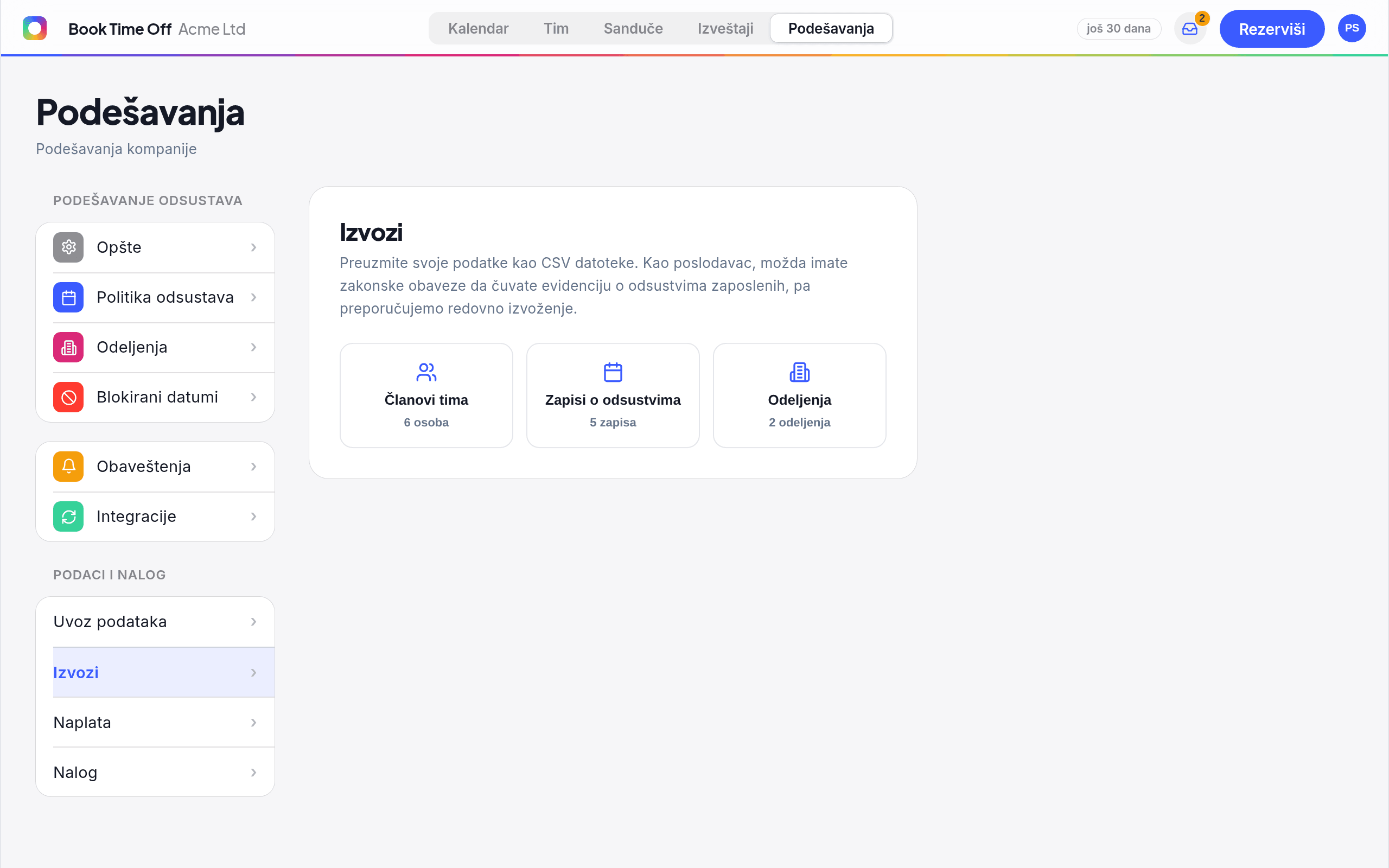Switch to the Kalendar tab
1389x868 pixels.
tap(478, 28)
